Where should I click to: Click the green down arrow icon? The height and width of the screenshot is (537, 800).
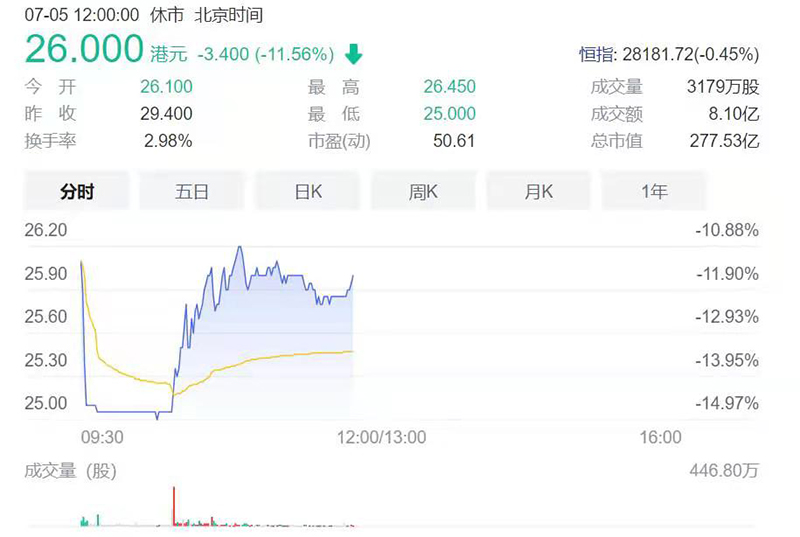[x=353, y=54]
